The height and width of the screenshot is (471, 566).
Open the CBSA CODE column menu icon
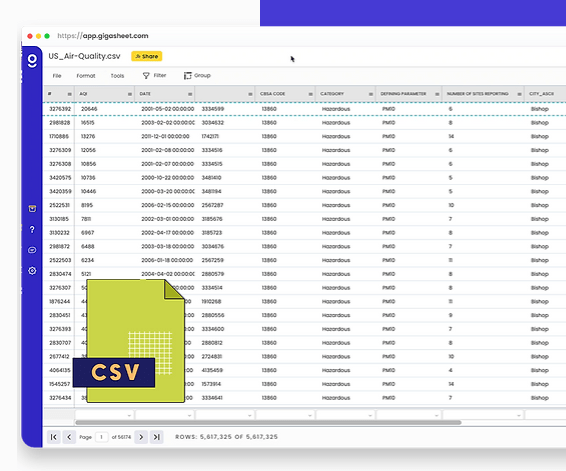click(x=311, y=94)
